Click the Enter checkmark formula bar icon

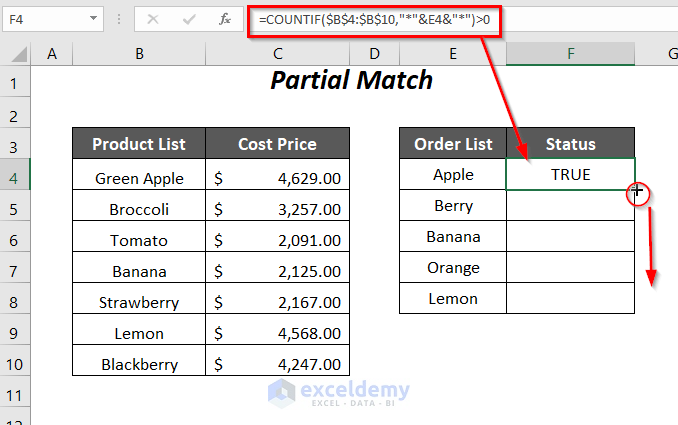click(x=188, y=19)
